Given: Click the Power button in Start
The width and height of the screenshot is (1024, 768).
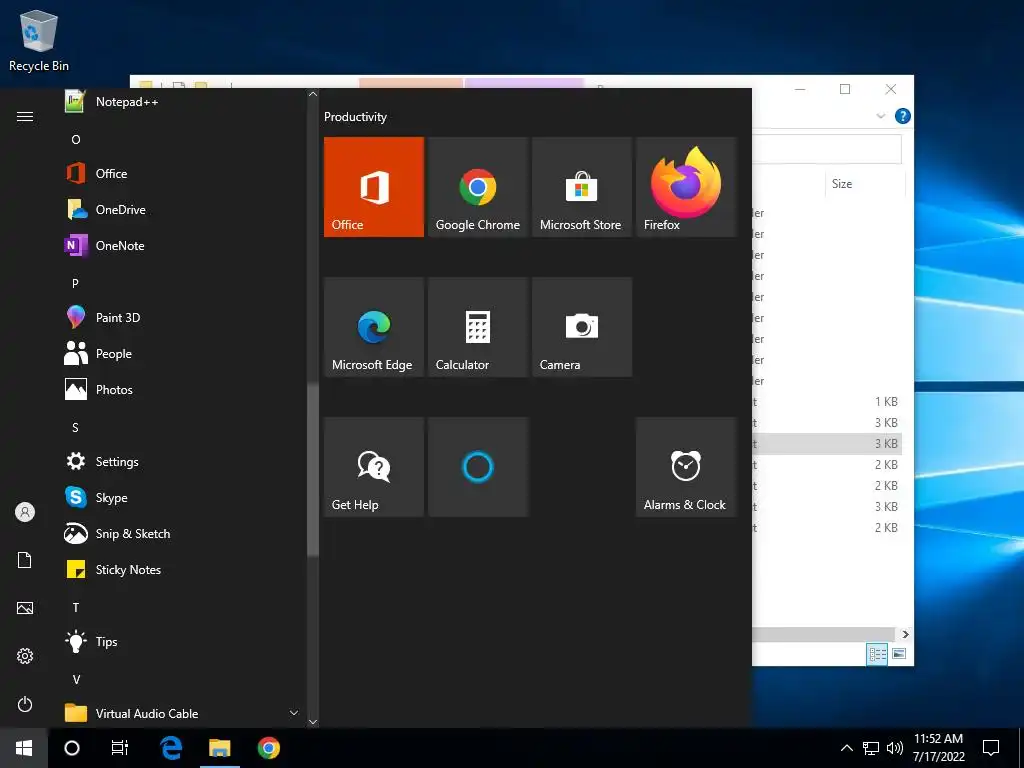Looking at the screenshot, I should coord(25,704).
